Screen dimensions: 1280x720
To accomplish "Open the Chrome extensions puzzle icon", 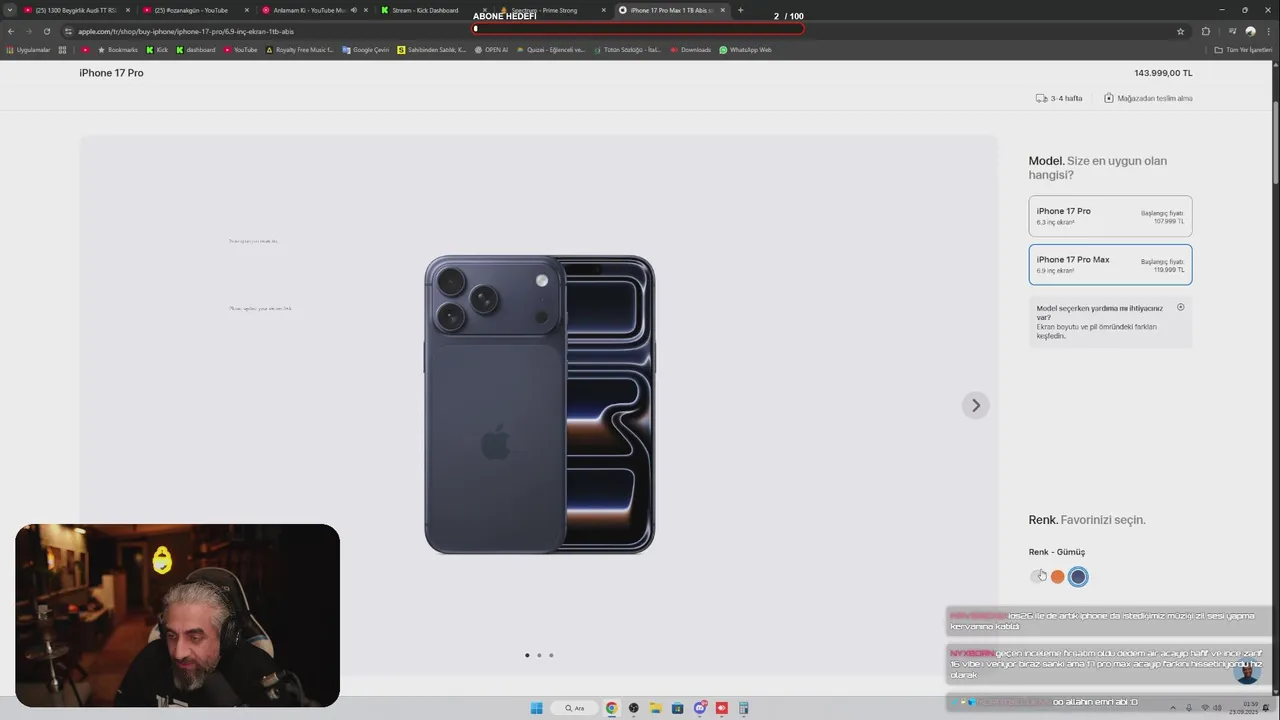I will (1205, 31).
